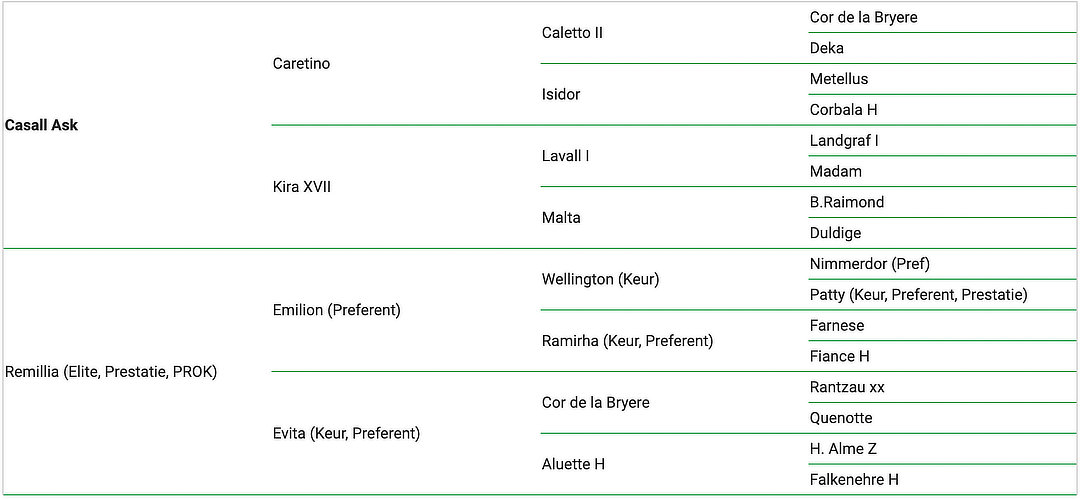Click Falkenehre H at the bottom

854,480
